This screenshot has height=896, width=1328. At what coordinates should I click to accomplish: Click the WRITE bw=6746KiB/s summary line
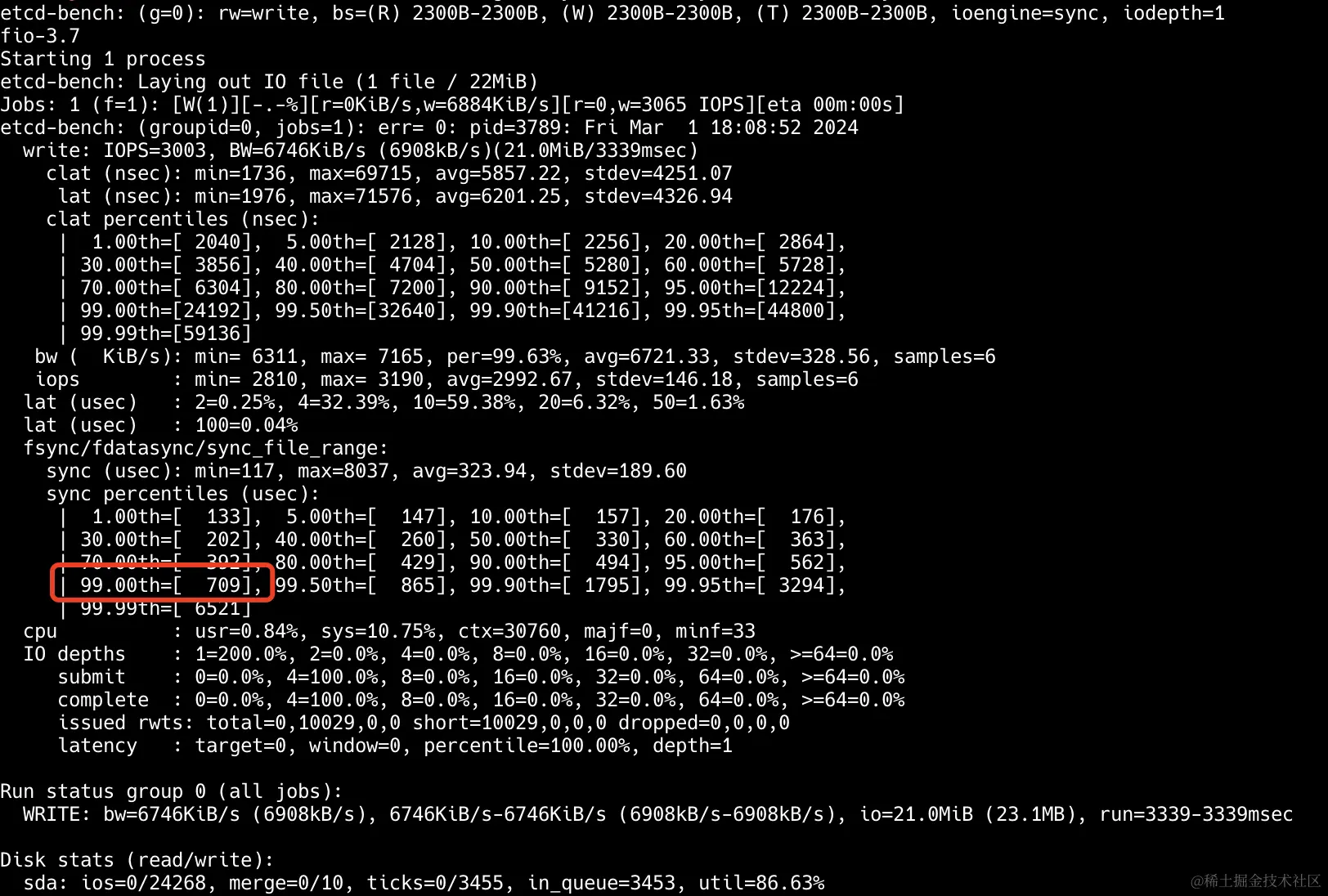pyautogui.click(x=657, y=814)
